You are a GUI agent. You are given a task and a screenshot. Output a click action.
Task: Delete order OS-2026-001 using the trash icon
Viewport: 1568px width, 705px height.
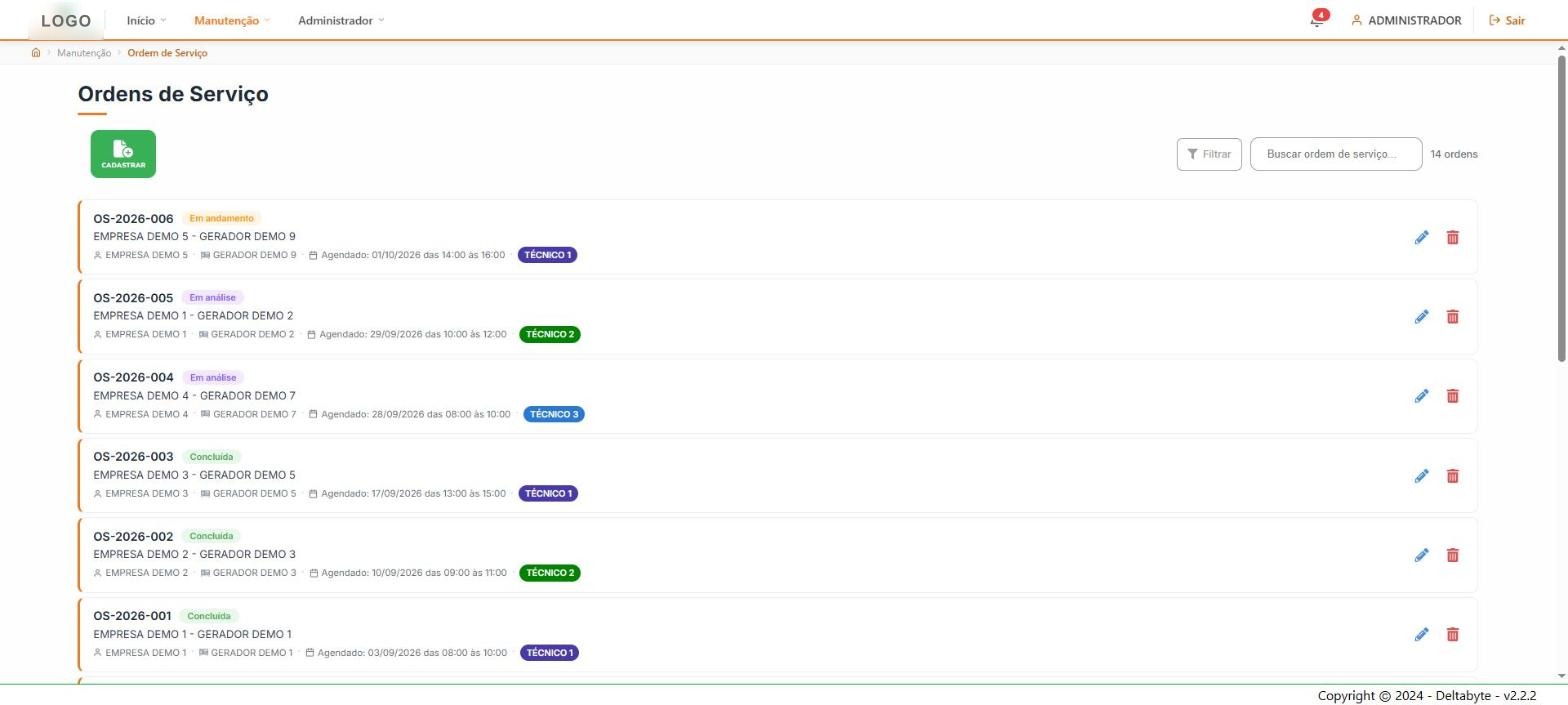1453,634
